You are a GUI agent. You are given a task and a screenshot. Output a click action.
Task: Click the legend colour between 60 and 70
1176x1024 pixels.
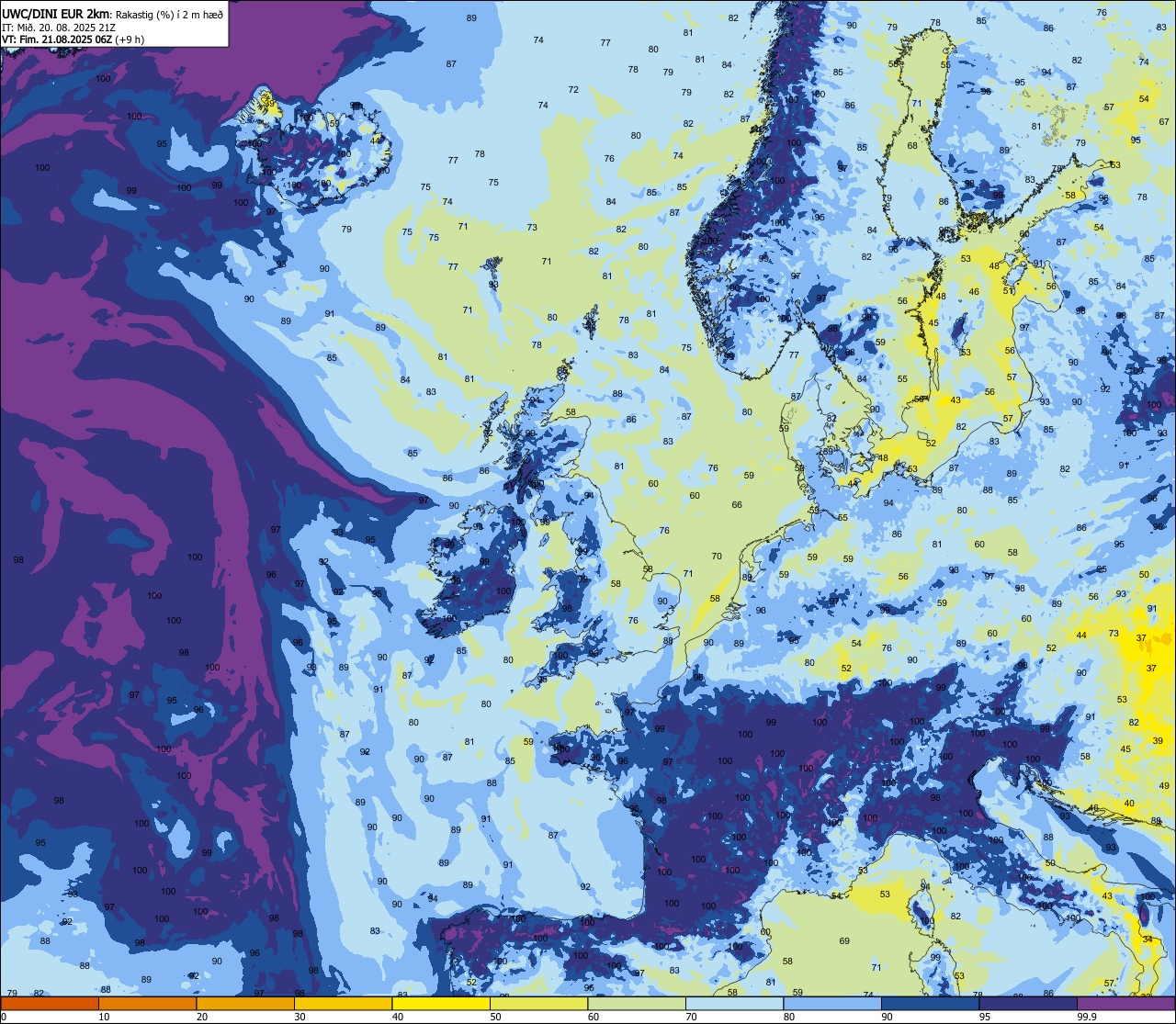637,1004
